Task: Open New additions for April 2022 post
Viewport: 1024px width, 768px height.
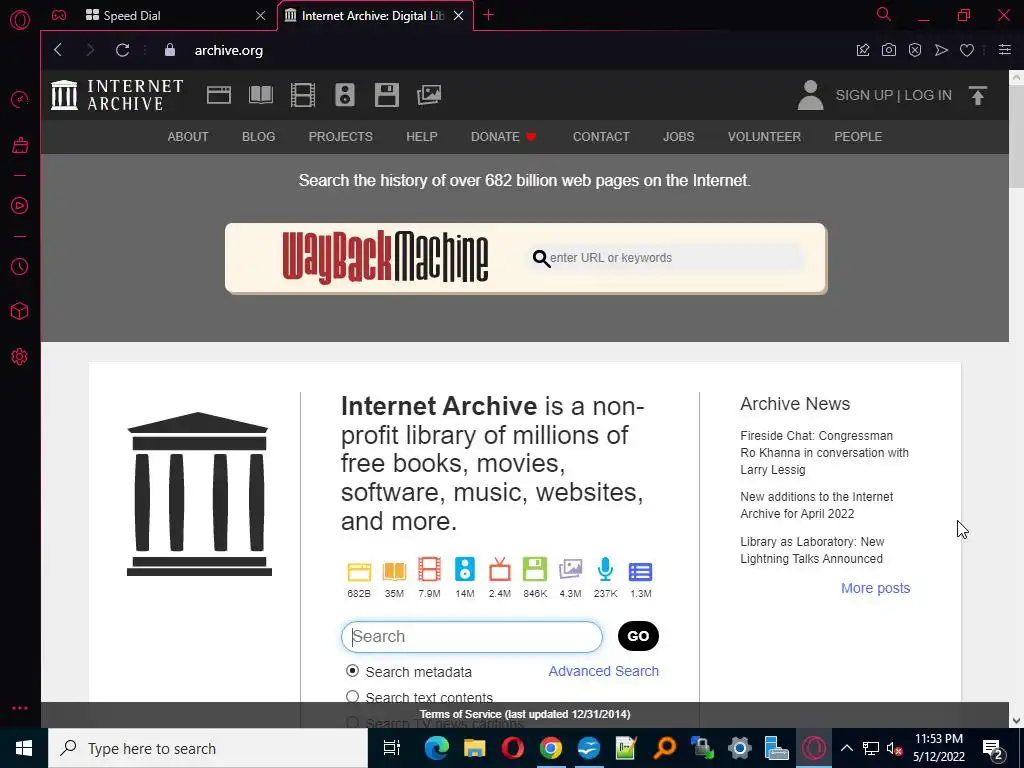Action: pos(816,505)
